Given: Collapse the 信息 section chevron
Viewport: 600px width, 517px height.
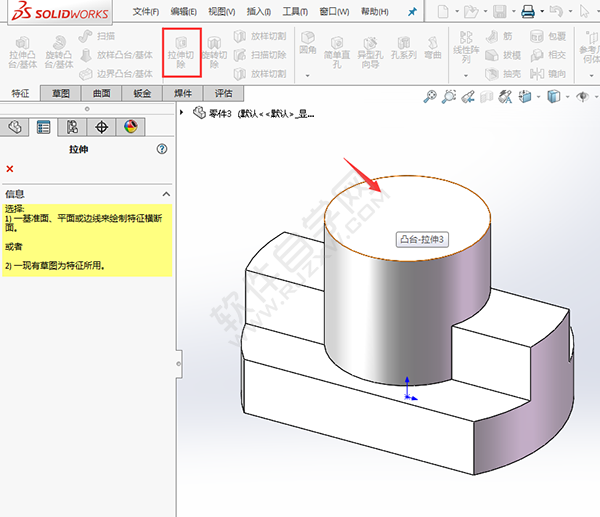Looking at the screenshot, I should pos(166,194).
